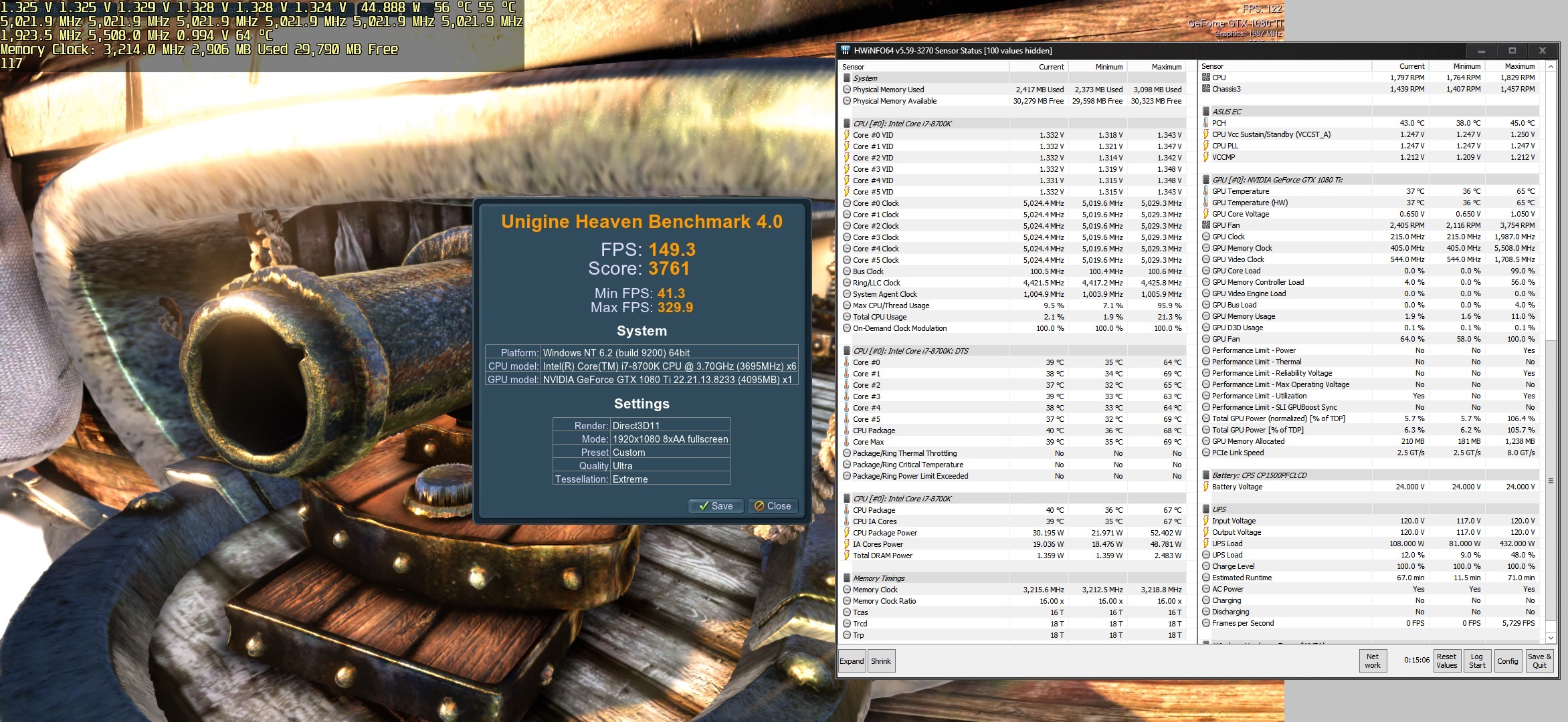Close the Unigine Heaven results dialog

(x=773, y=506)
